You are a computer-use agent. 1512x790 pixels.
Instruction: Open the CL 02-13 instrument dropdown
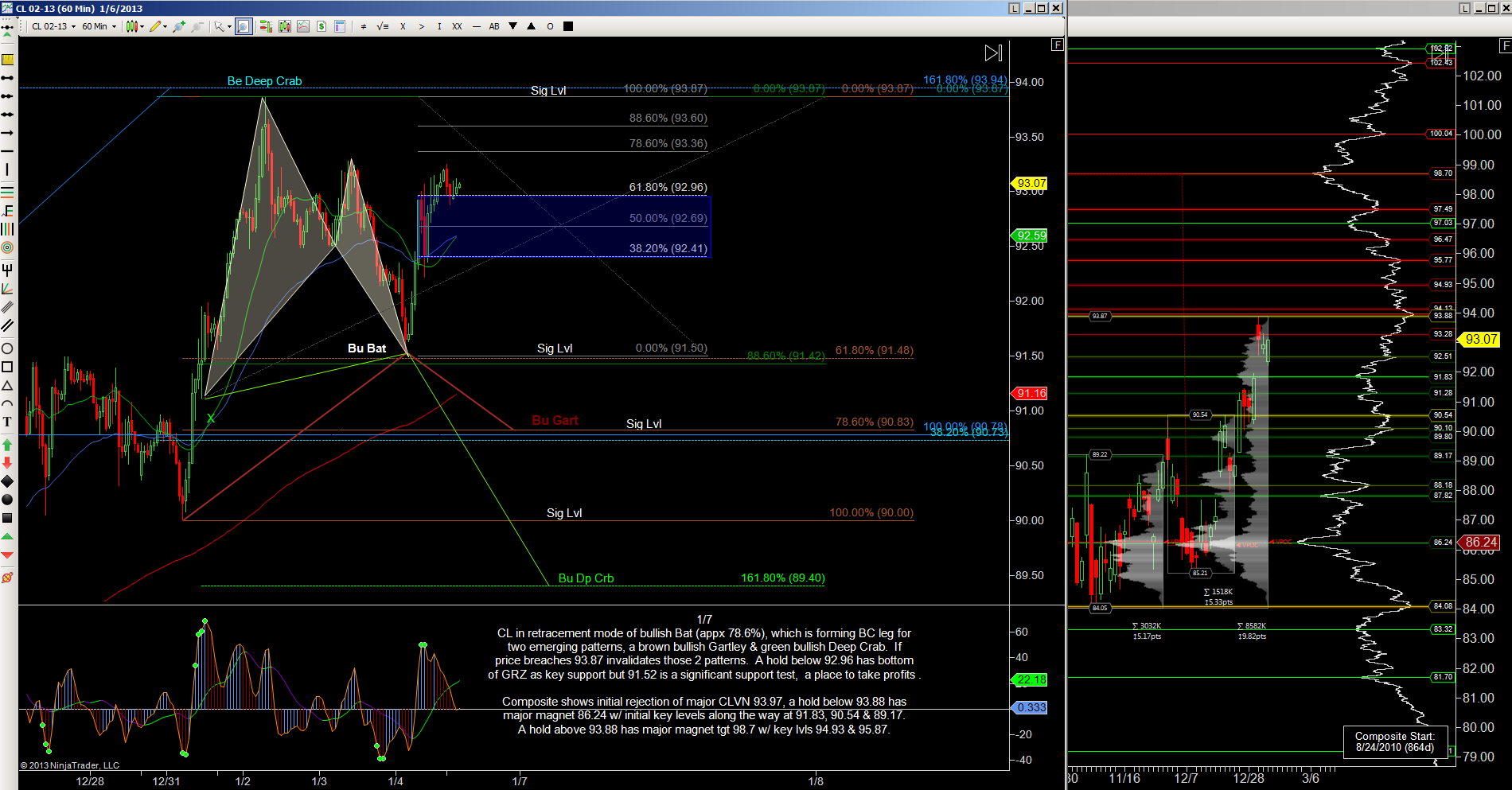tap(54, 26)
